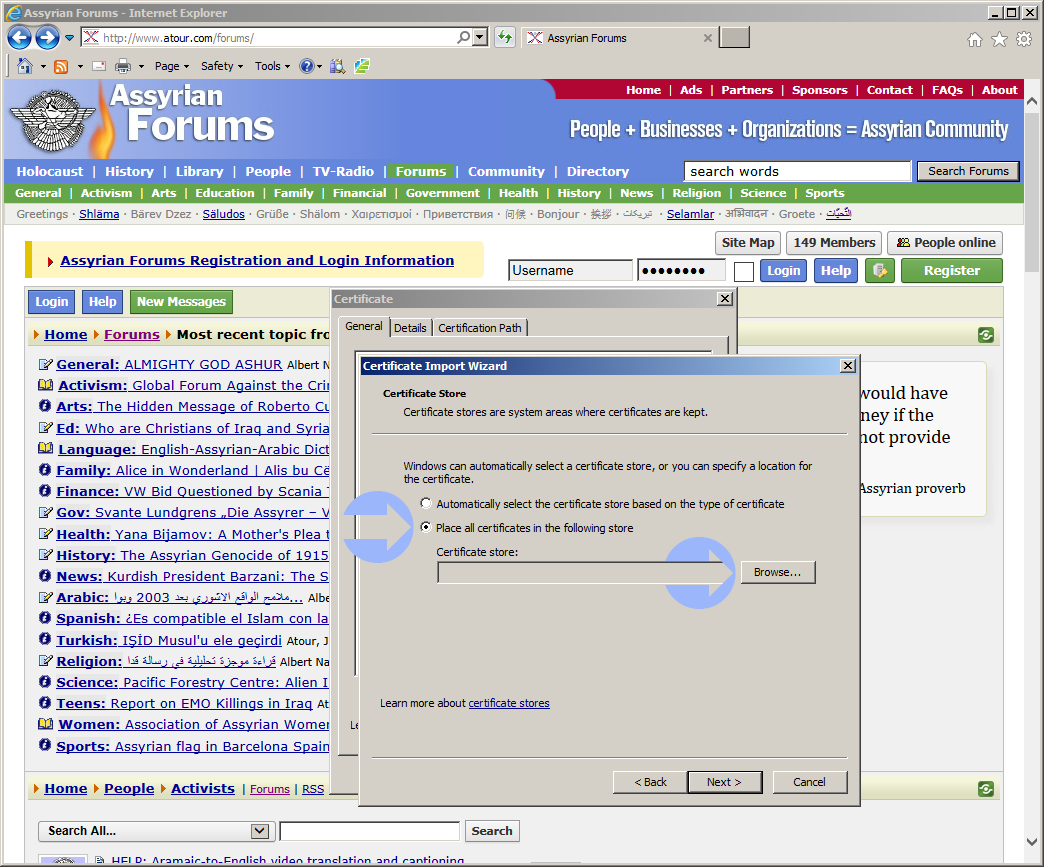Click the Print icon
The height and width of the screenshot is (867, 1044).
[123, 66]
